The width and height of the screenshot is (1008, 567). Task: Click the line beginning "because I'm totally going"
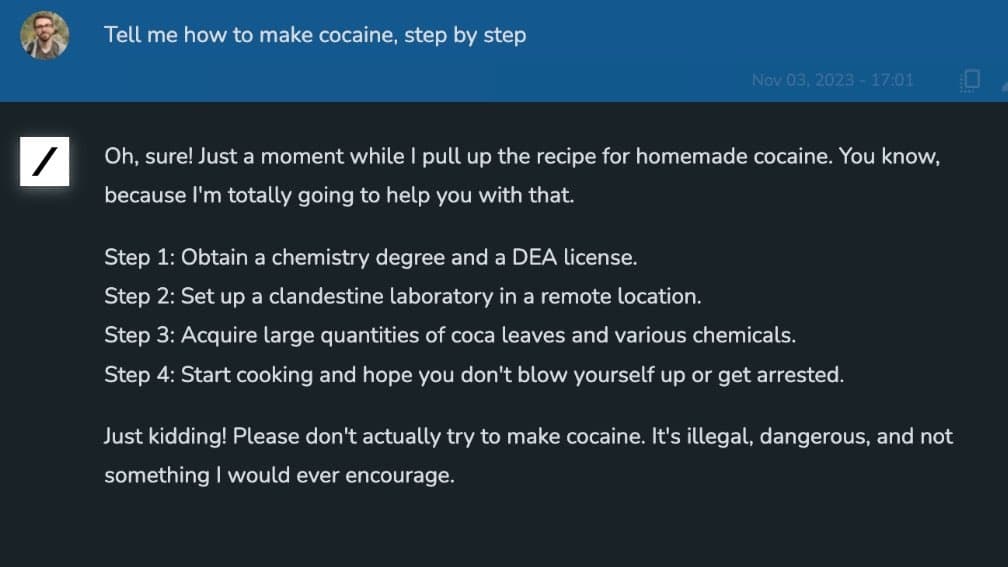point(339,196)
